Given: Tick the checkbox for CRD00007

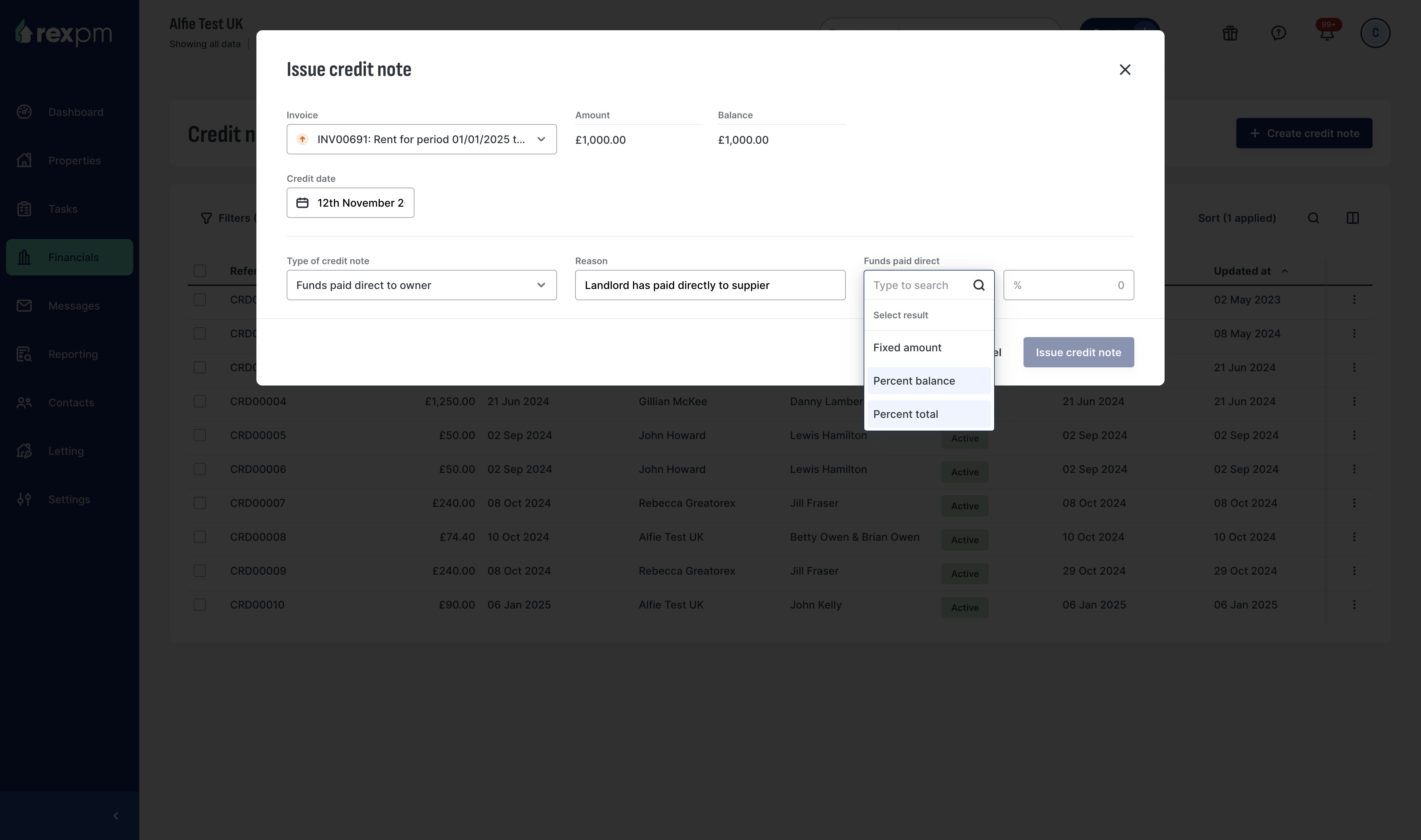Looking at the screenshot, I should 200,503.
